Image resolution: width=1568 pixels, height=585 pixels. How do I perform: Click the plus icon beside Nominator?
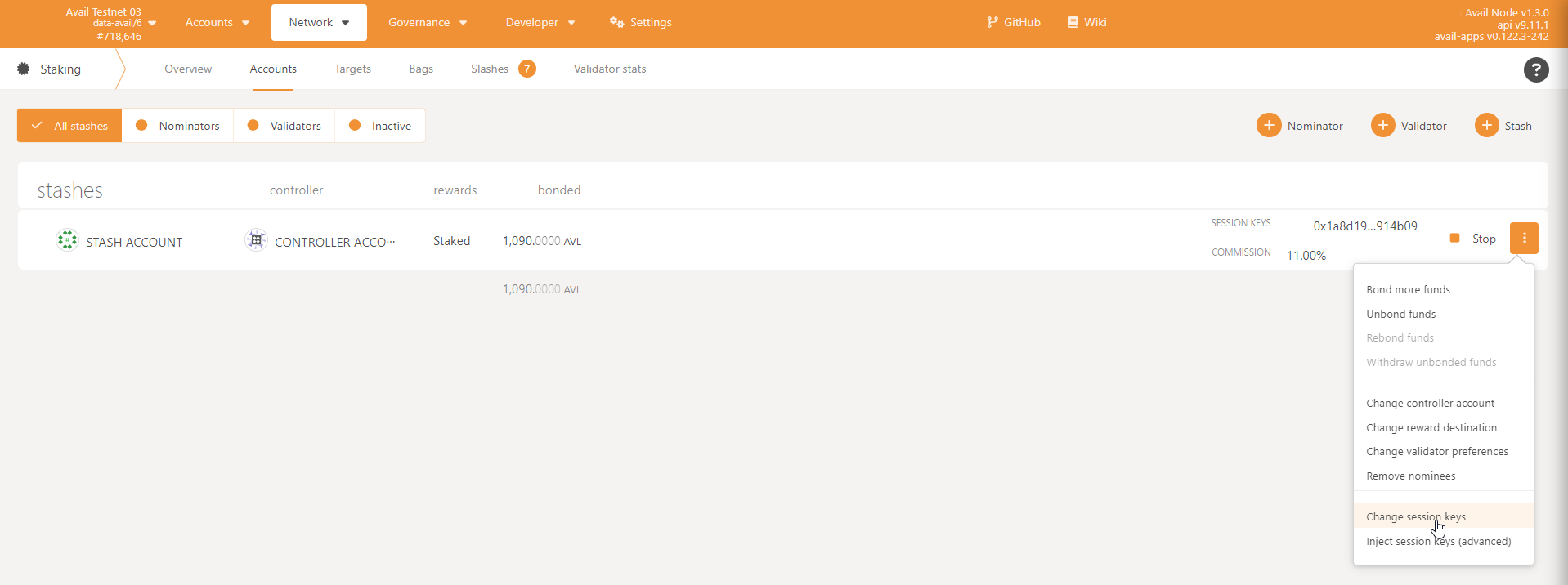click(x=1268, y=126)
